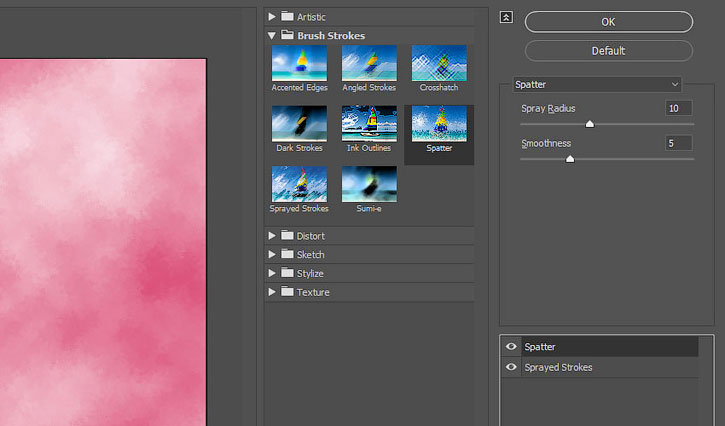The image size is (725, 426).
Task: Click the Stylize folder icon
Action: 287,272
